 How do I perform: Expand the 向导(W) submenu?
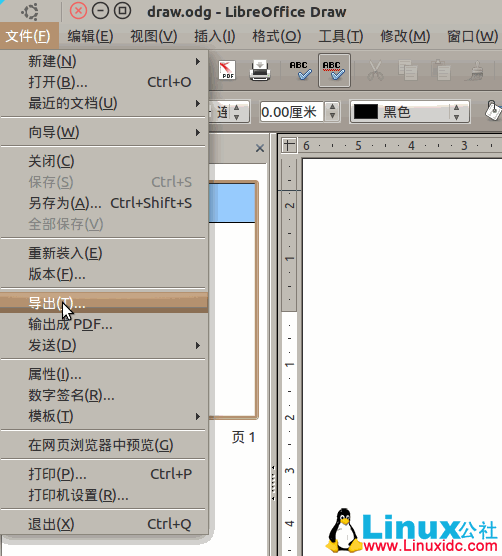coord(104,132)
